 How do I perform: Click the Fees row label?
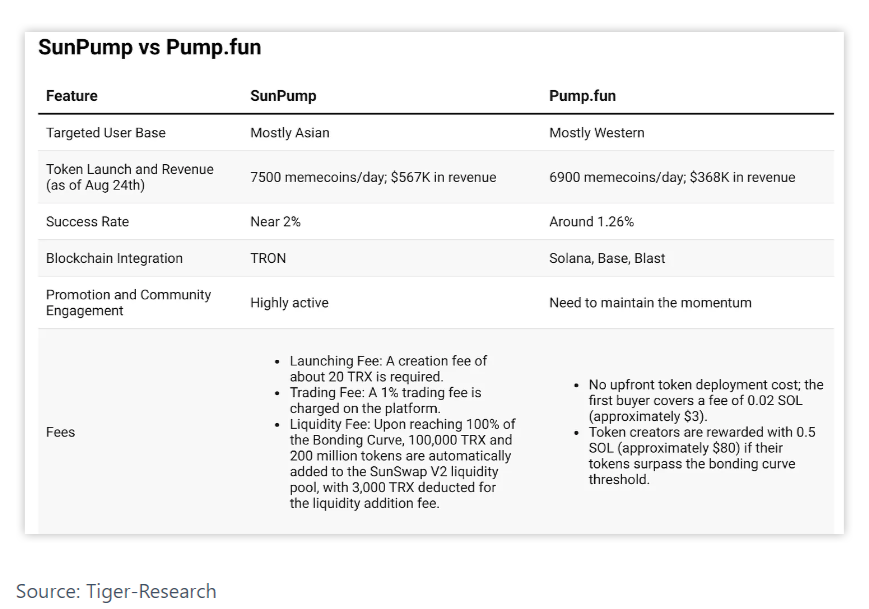click(60, 432)
